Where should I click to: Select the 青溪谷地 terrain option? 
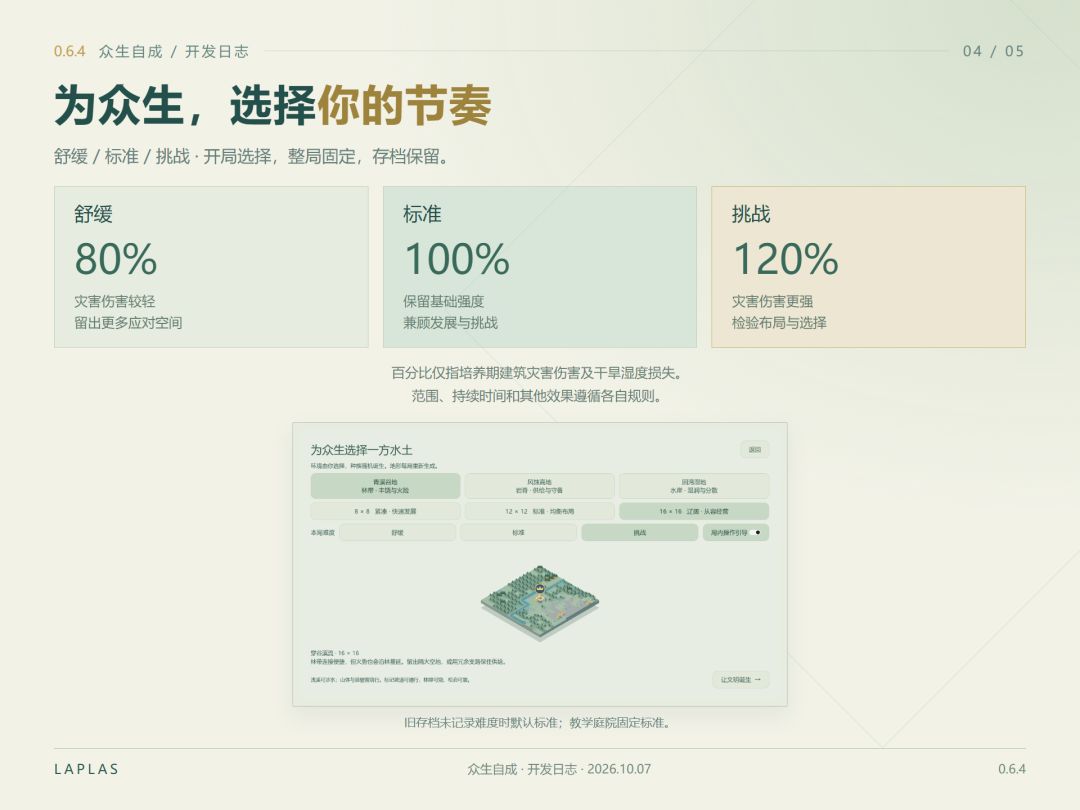pos(385,486)
